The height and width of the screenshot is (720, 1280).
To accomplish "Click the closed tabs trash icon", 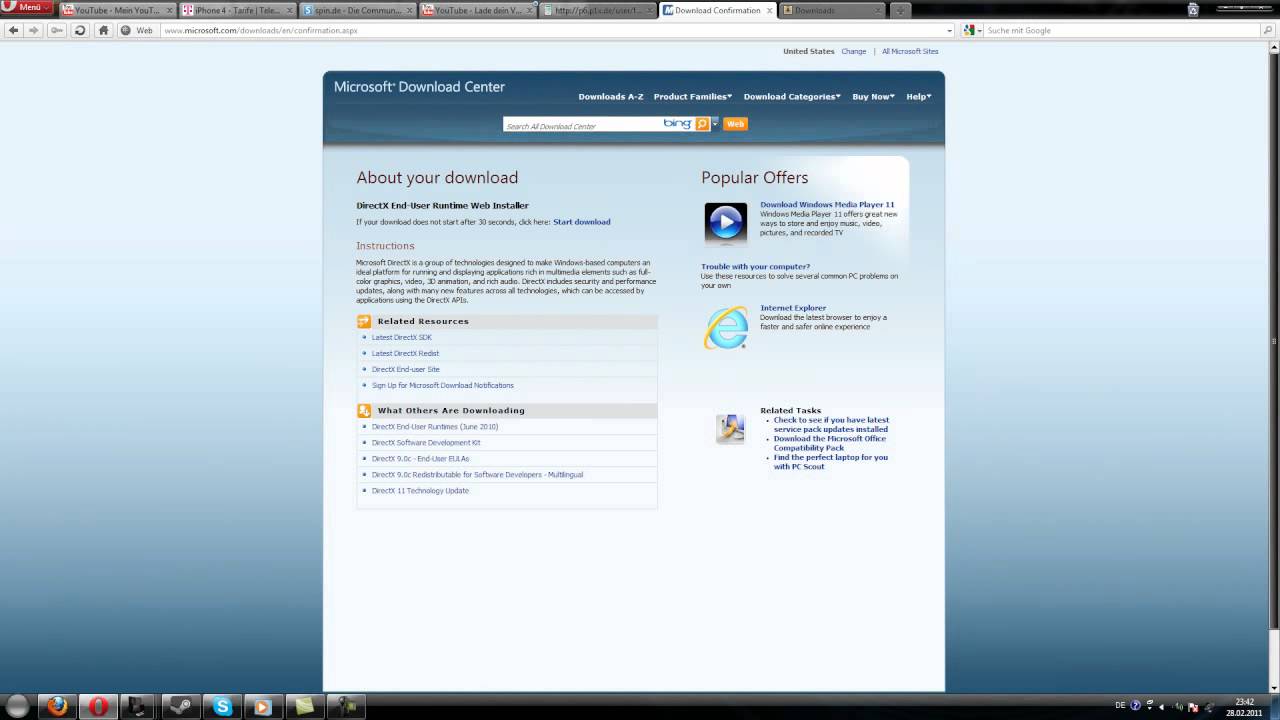I will pyautogui.click(x=1193, y=10).
